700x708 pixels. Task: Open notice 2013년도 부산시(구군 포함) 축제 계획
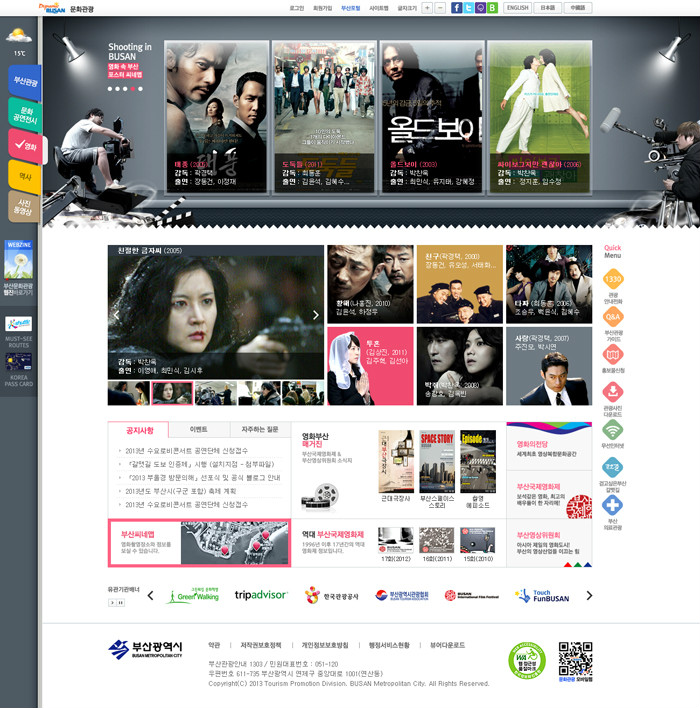click(x=181, y=491)
